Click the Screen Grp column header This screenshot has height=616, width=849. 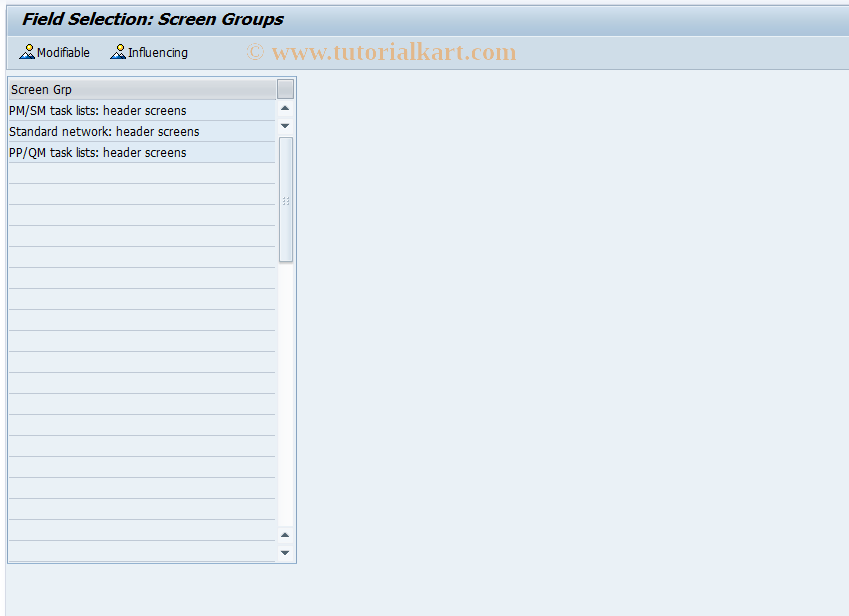click(40, 89)
